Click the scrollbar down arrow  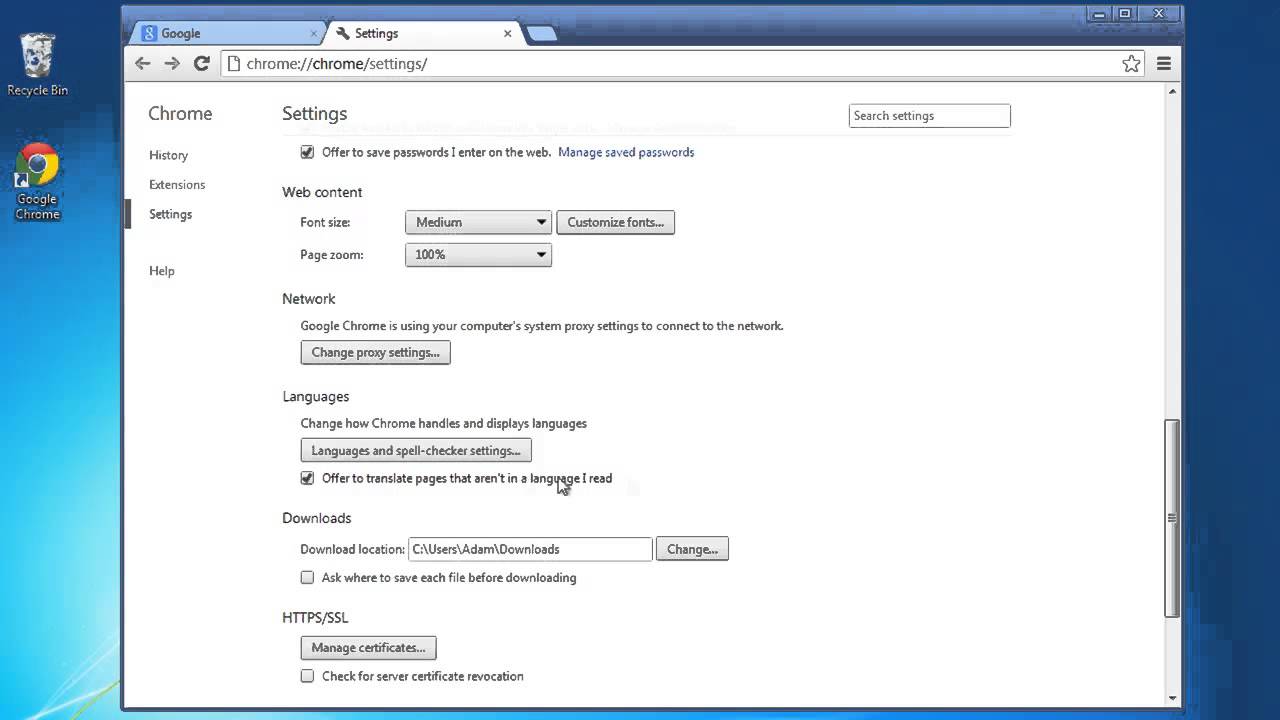1172,698
